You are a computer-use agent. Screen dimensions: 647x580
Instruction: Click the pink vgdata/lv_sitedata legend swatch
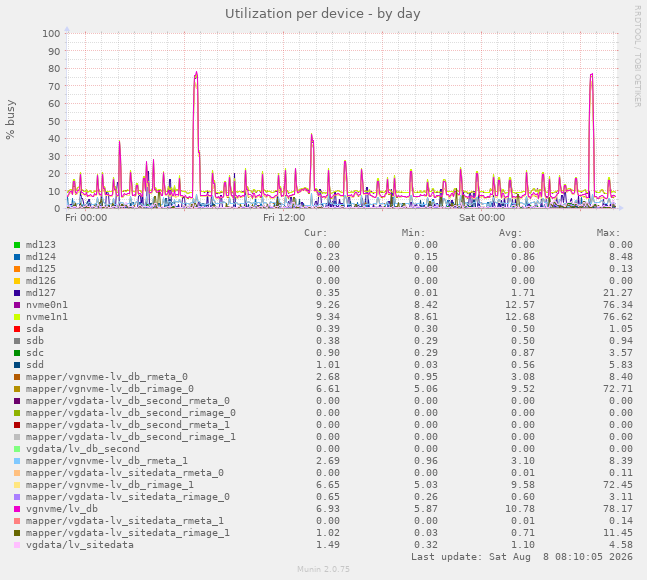[17, 545]
